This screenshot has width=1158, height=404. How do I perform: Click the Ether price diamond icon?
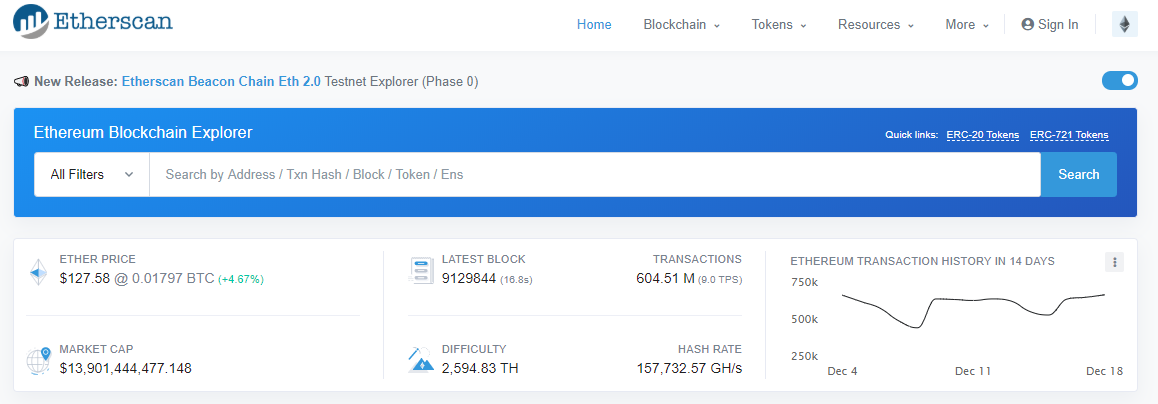(38, 272)
